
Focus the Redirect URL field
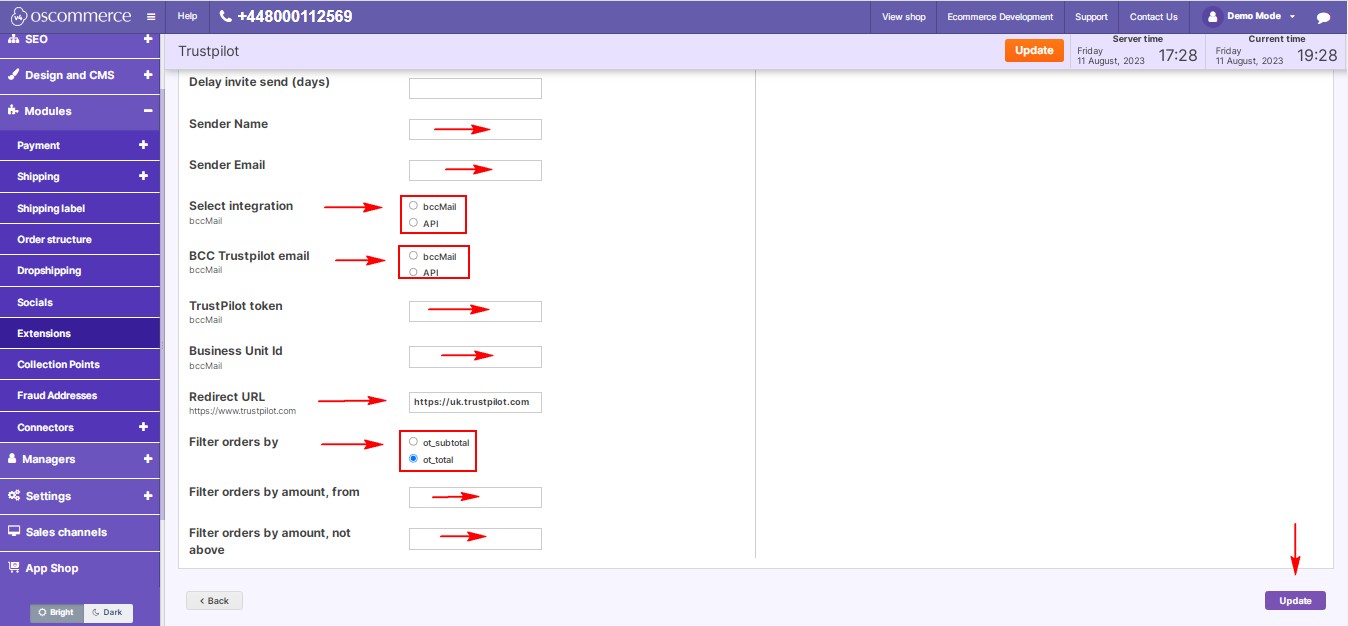[x=475, y=402]
